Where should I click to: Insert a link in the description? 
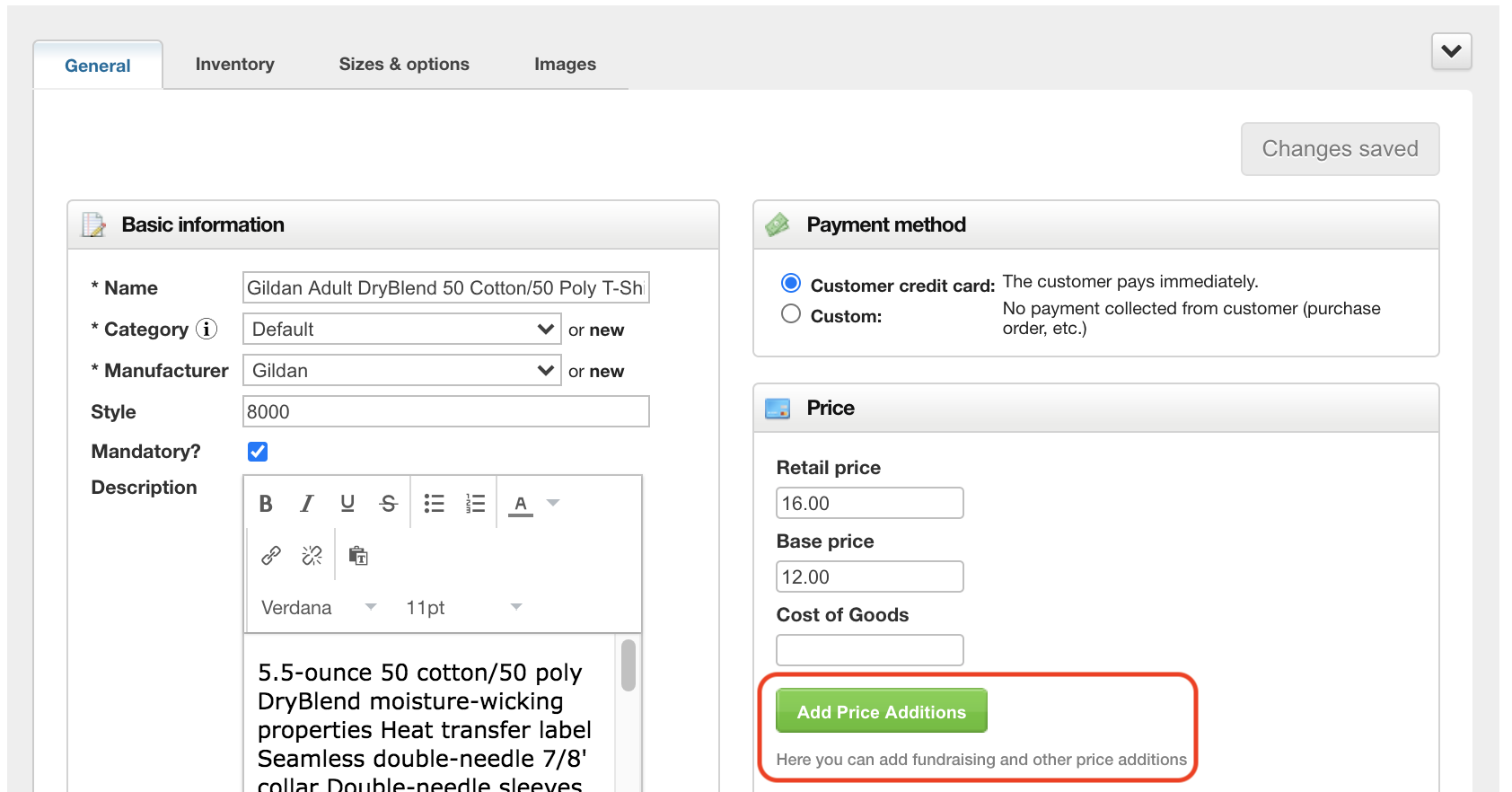tap(271, 556)
